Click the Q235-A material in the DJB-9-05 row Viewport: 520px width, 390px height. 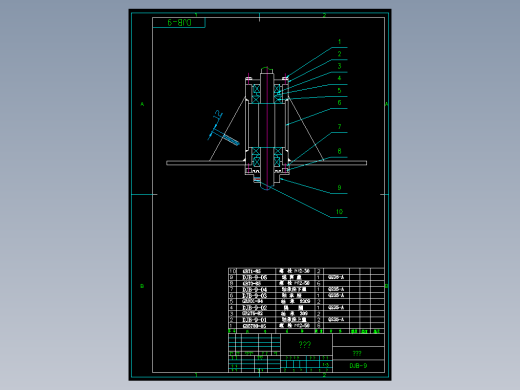(336, 277)
